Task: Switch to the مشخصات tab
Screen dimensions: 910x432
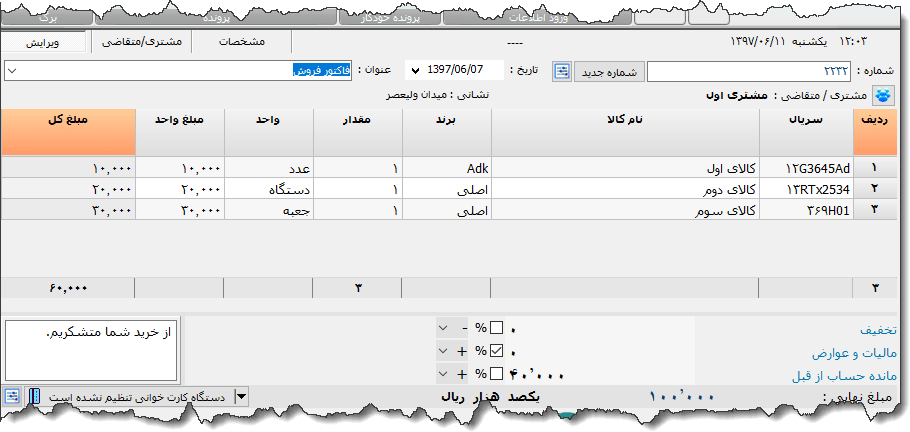Action: tap(241, 42)
